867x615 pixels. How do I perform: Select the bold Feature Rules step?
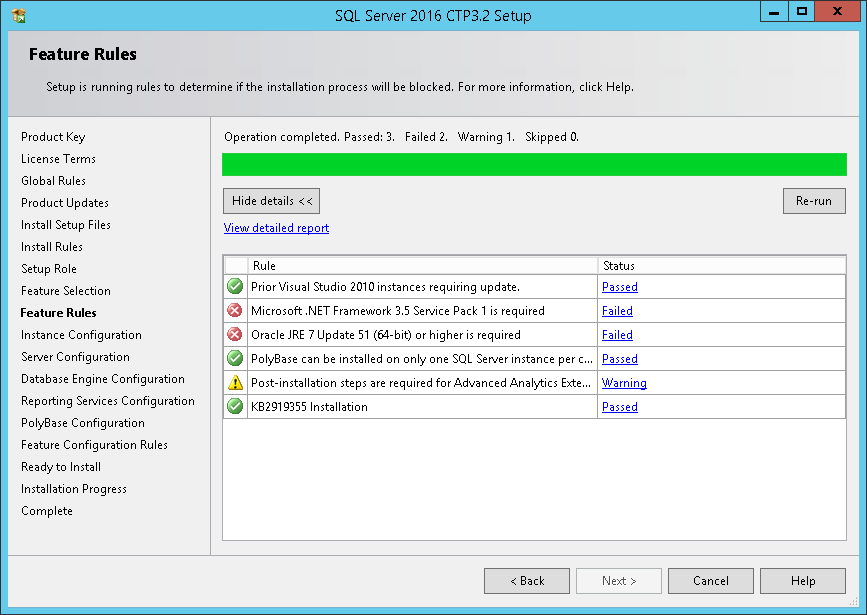[x=58, y=313]
